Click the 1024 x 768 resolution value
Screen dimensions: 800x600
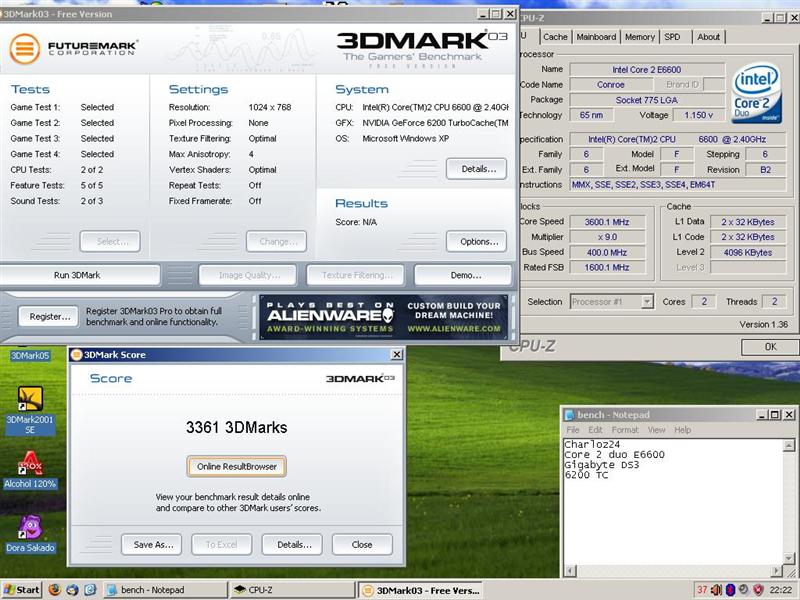click(270, 107)
